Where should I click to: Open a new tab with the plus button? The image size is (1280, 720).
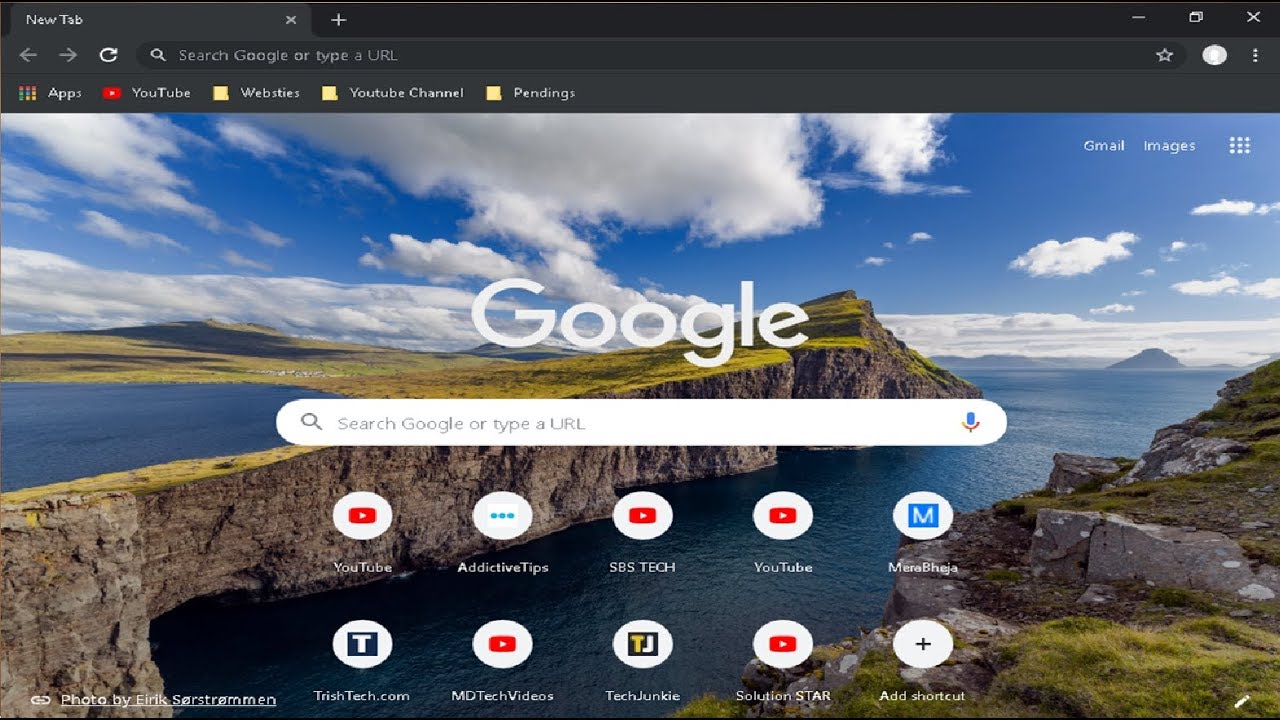tap(338, 20)
